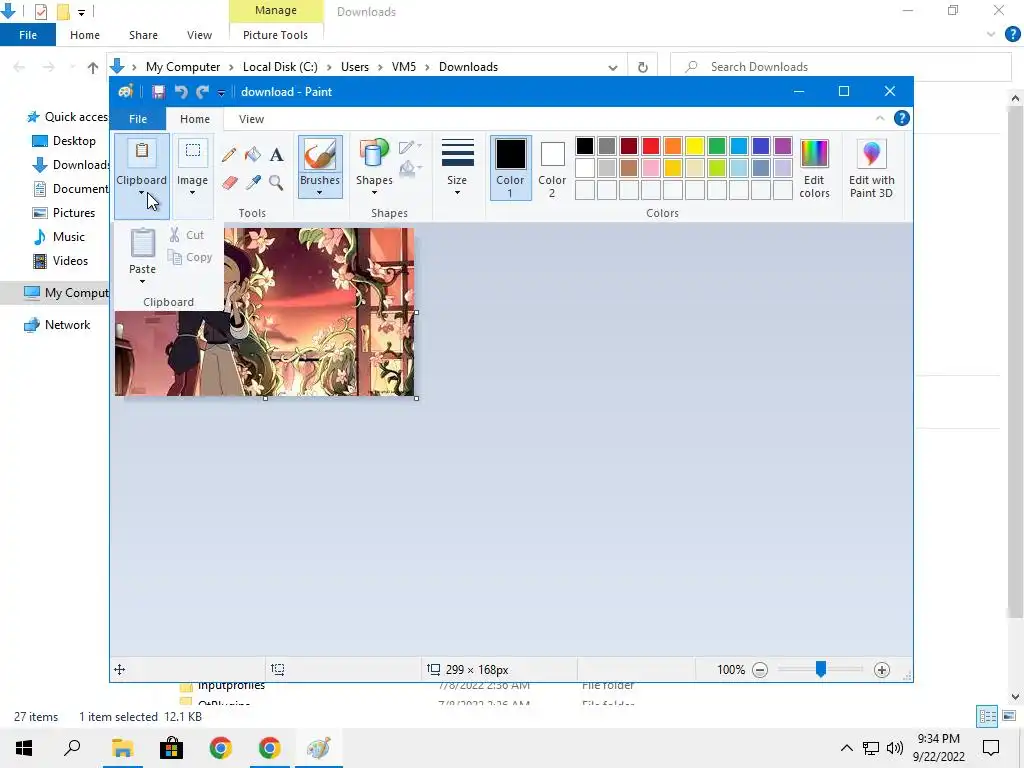The height and width of the screenshot is (768, 1024).
Task: Click the Shape outline icon
Action: tap(409, 147)
